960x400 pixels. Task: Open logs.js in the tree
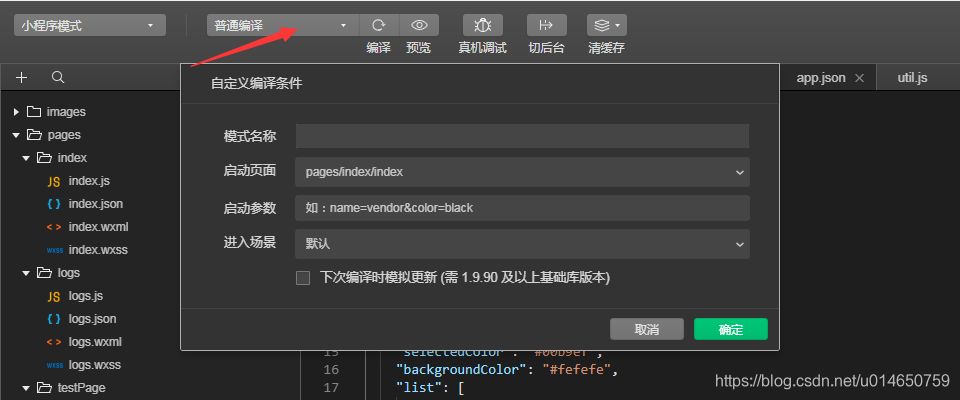[86, 296]
